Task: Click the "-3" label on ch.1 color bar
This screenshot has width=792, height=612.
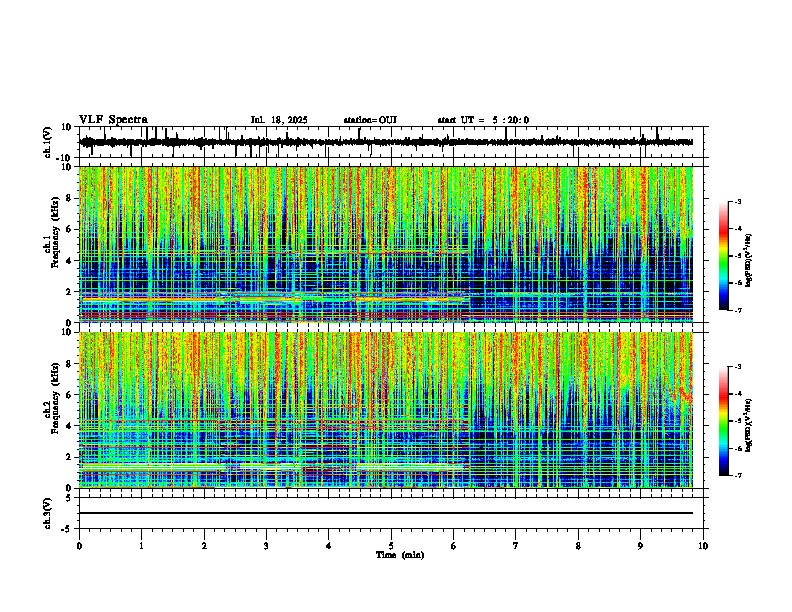Action: pos(737,201)
